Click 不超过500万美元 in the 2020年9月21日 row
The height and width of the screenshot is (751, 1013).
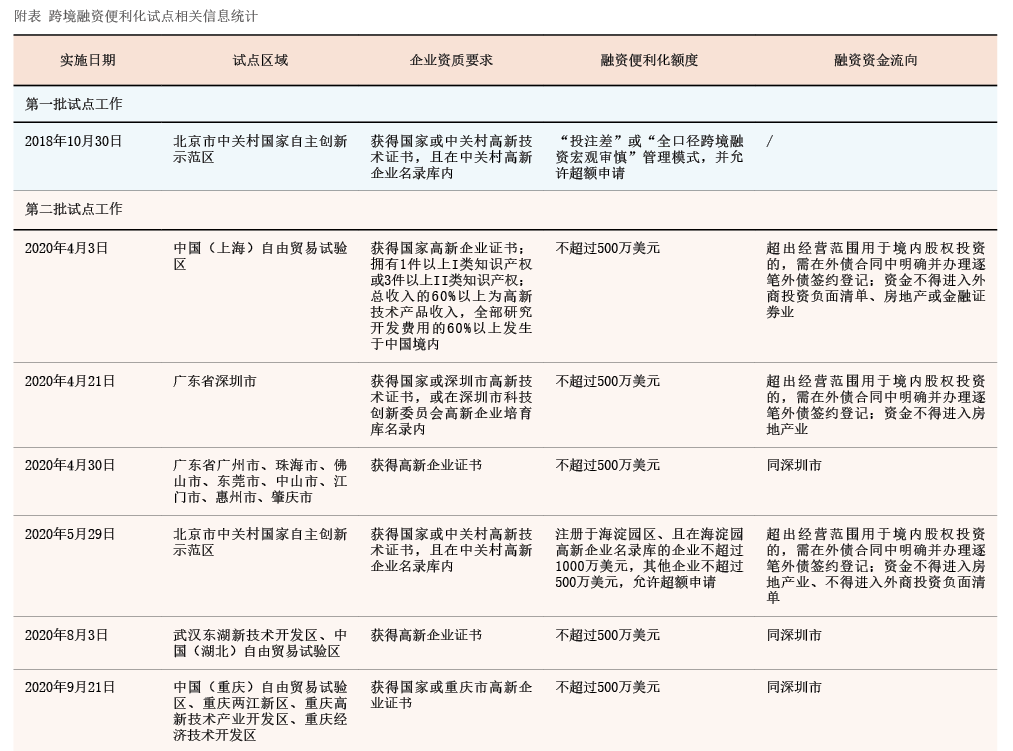coord(608,687)
